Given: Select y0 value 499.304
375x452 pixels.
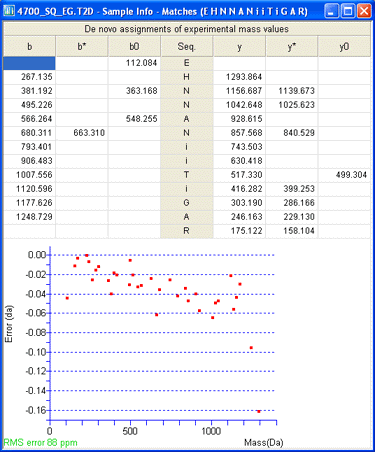Looking at the screenshot, I should (x=351, y=175).
